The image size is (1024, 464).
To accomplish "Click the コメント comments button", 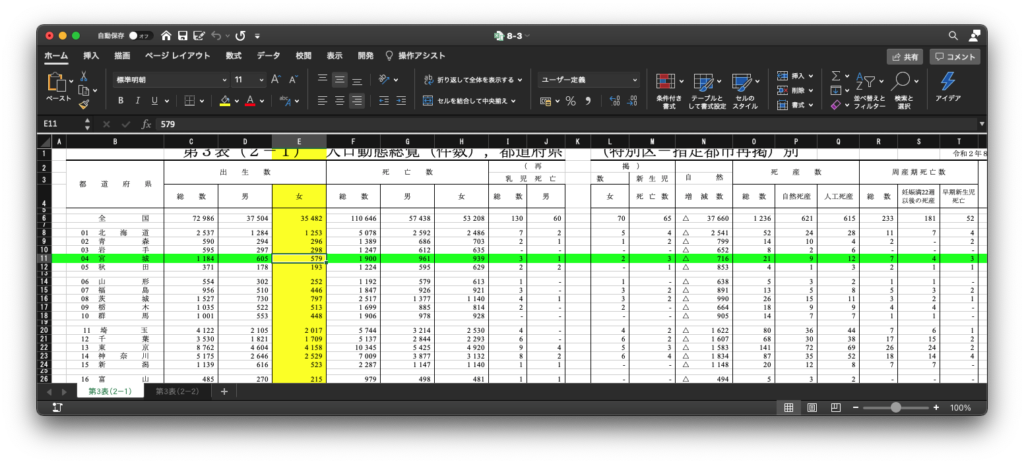I will pos(955,57).
